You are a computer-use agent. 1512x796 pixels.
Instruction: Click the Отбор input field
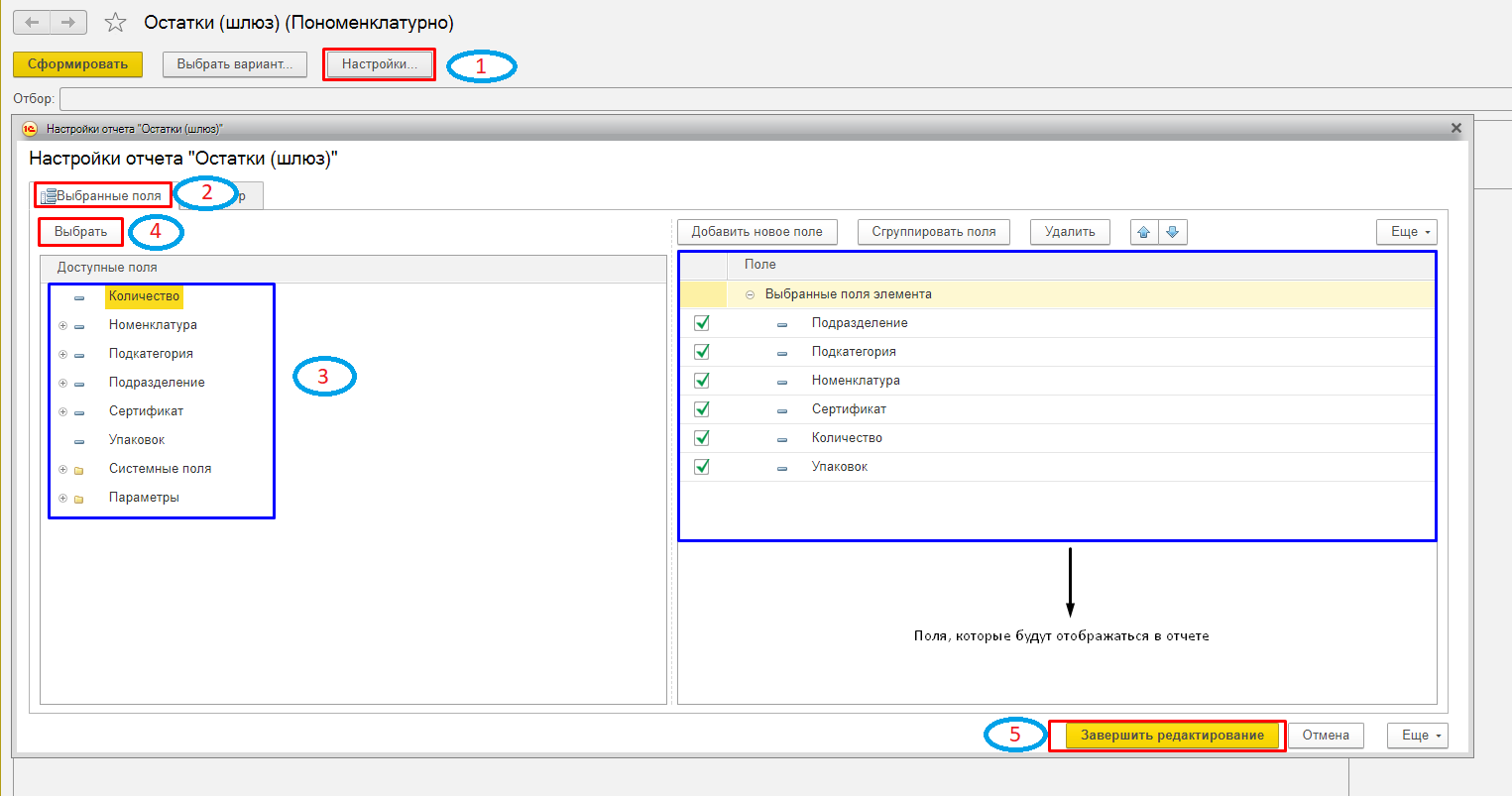[x=785, y=99]
